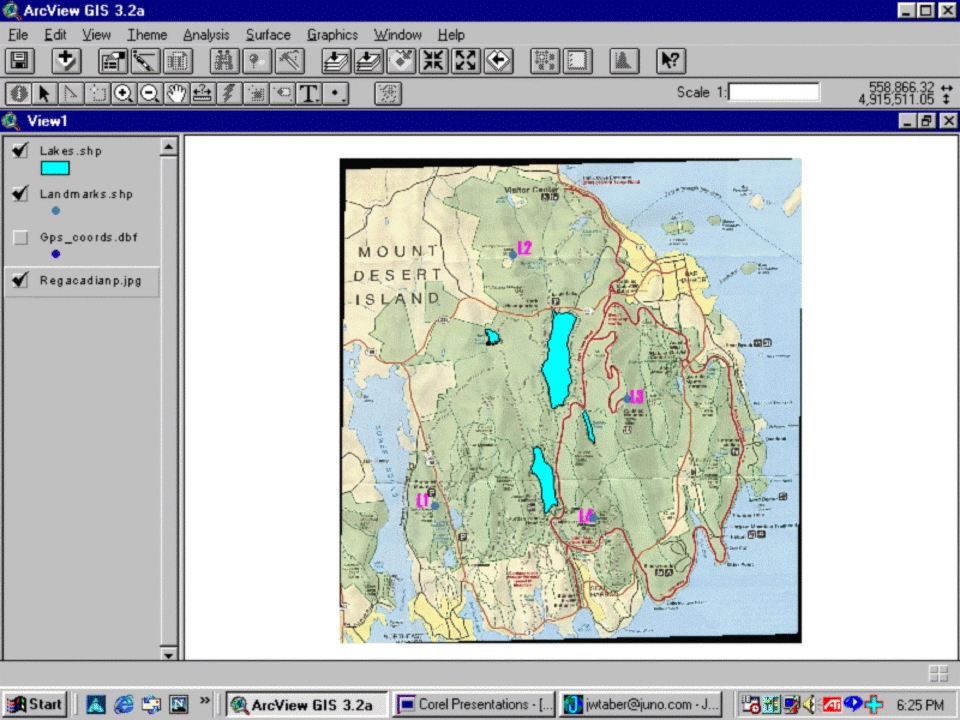
Task: Select the Pan hand tool
Action: point(176,93)
